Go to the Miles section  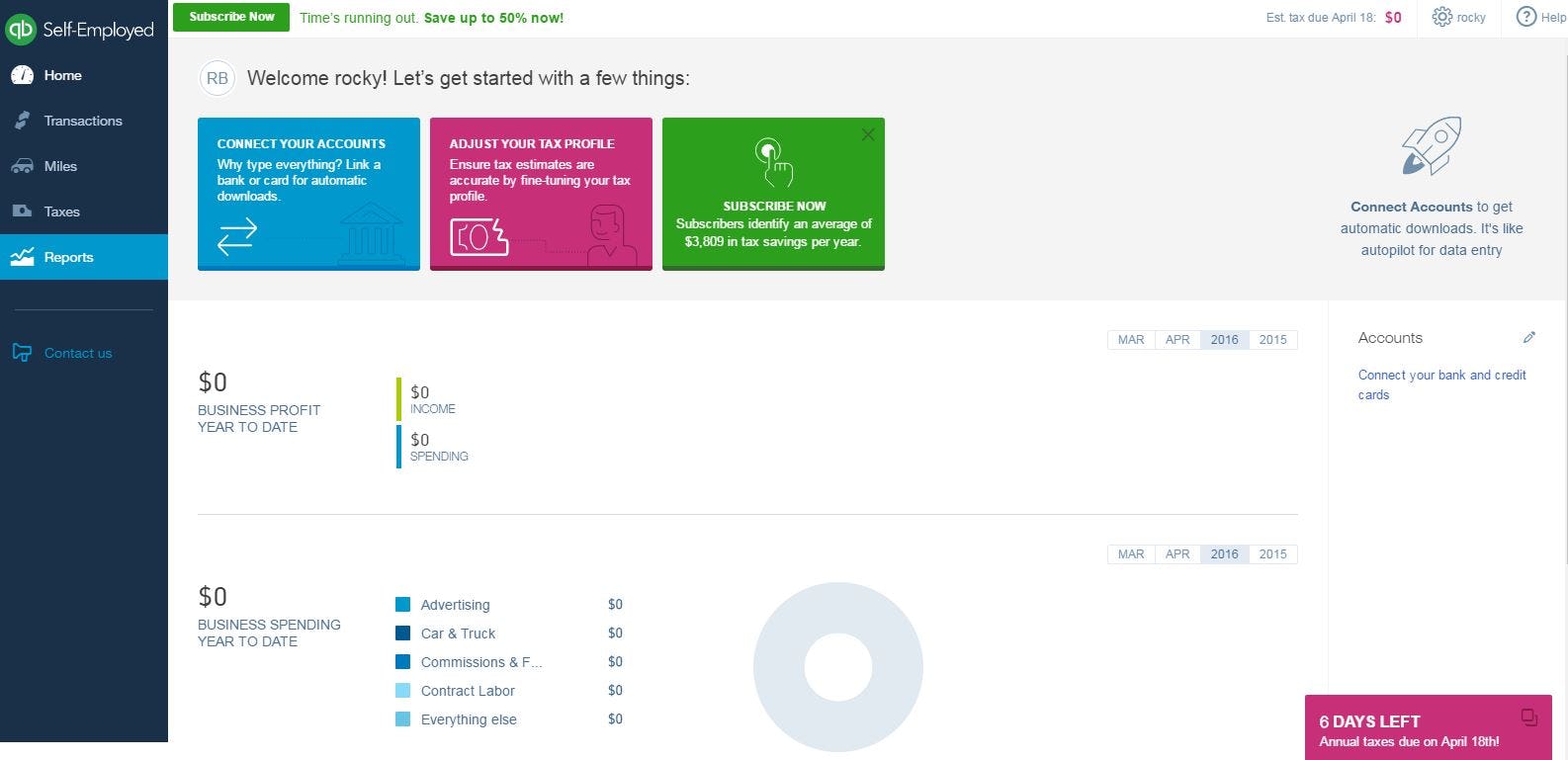click(60, 166)
